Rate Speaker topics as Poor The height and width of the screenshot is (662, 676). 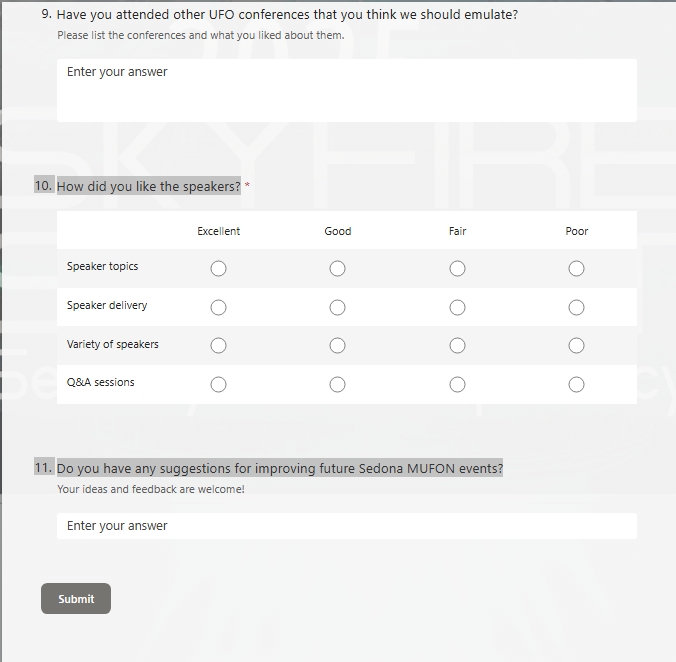(x=576, y=268)
